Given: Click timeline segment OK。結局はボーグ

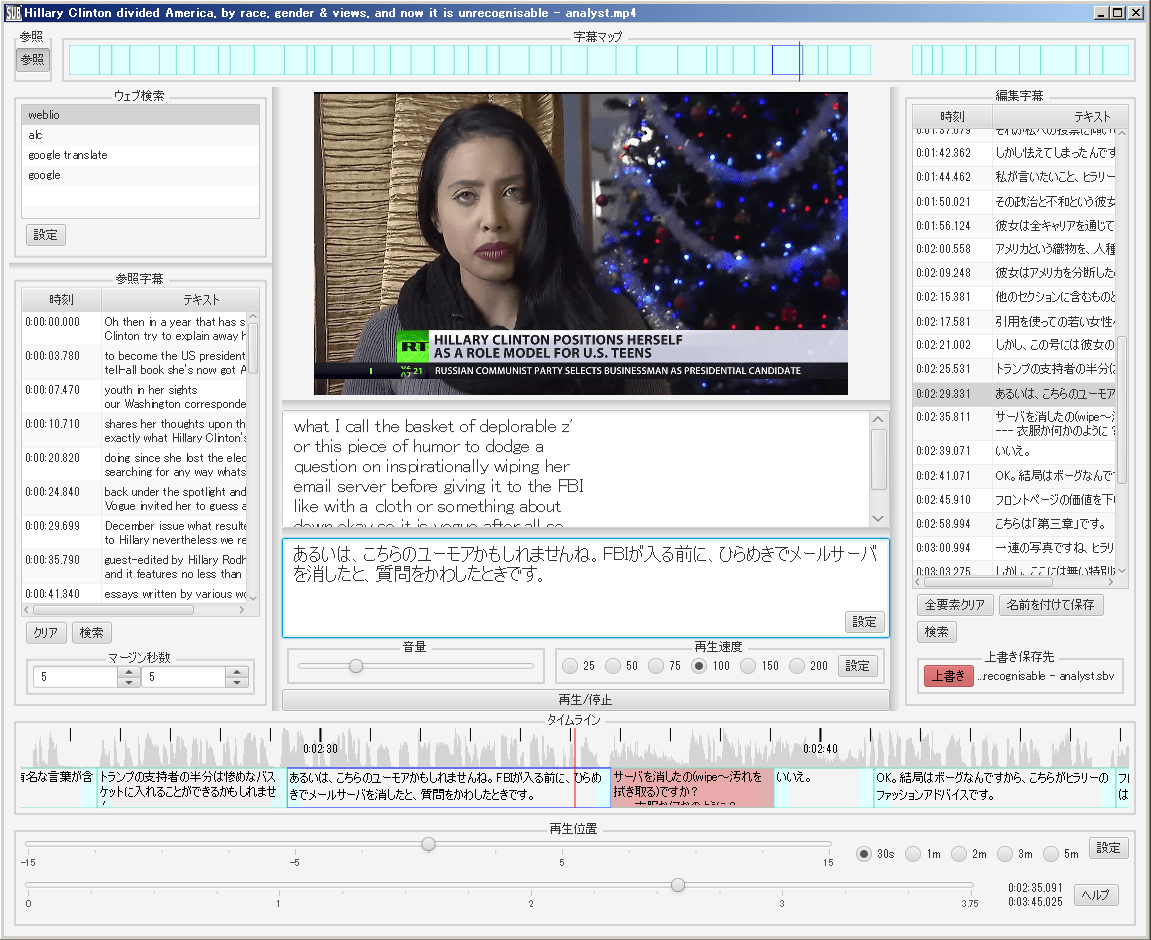Looking at the screenshot, I should 994,787.
